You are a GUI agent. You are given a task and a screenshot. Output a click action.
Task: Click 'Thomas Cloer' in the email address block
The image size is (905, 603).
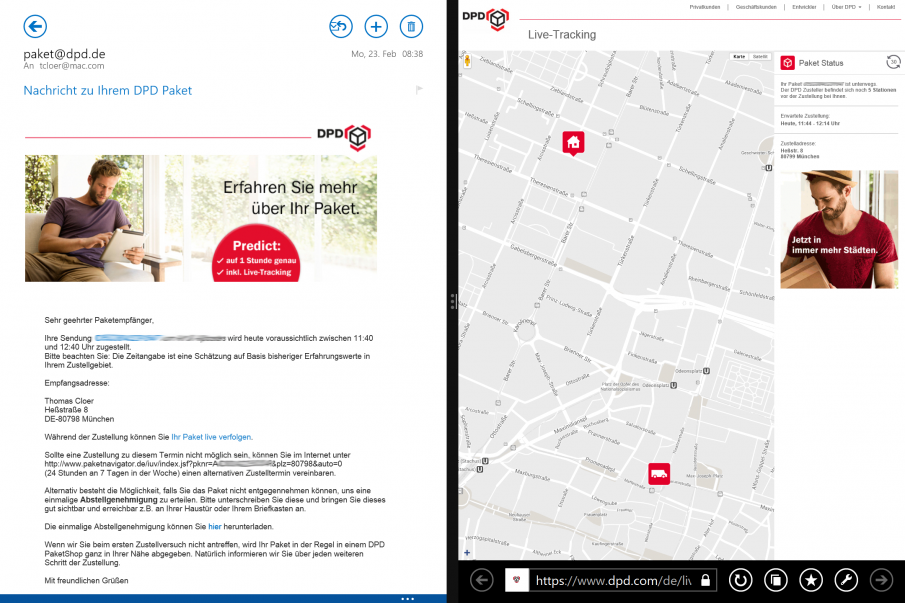click(x=69, y=400)
